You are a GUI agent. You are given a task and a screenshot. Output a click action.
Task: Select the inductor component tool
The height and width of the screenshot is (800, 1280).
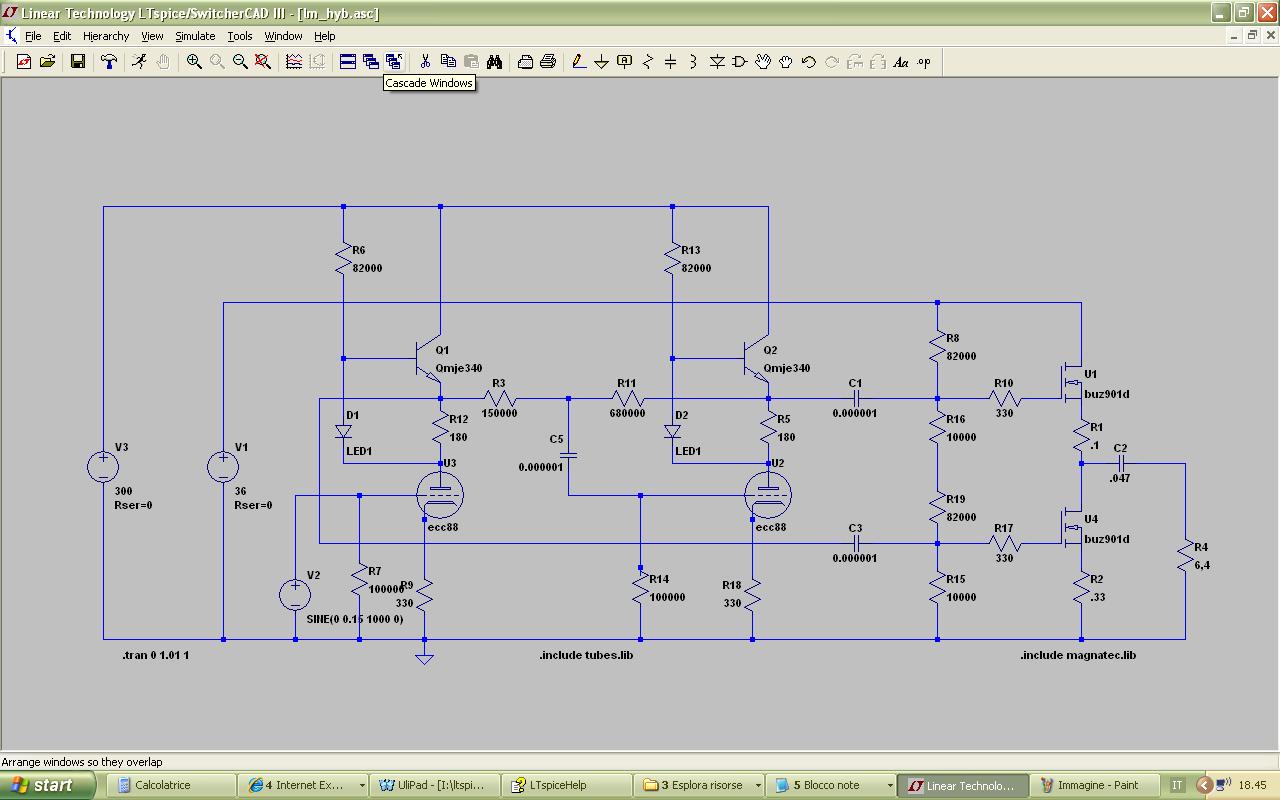(x=693, y=62)
